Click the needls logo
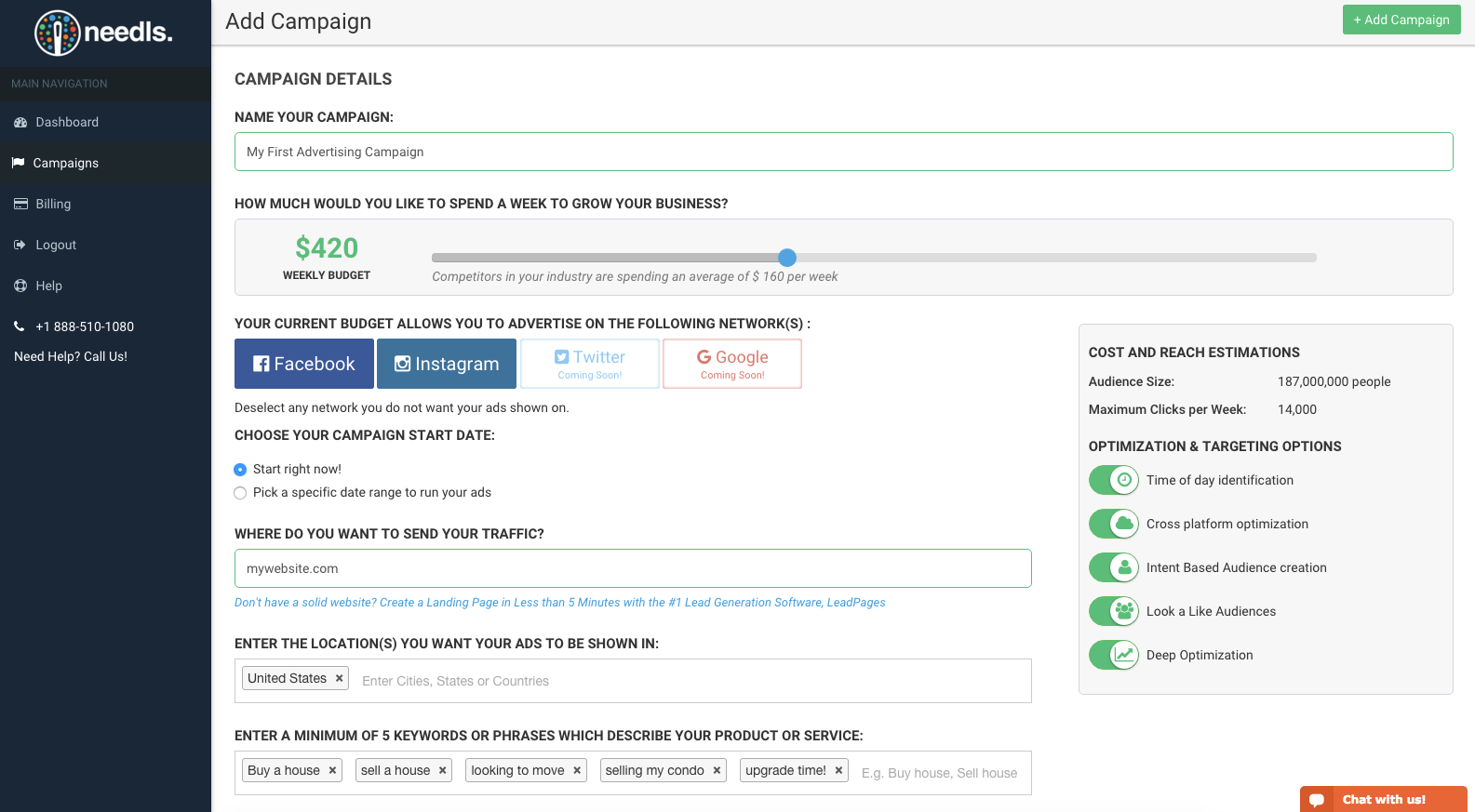This screenshot has width=1475, height=812. point(103,33)
